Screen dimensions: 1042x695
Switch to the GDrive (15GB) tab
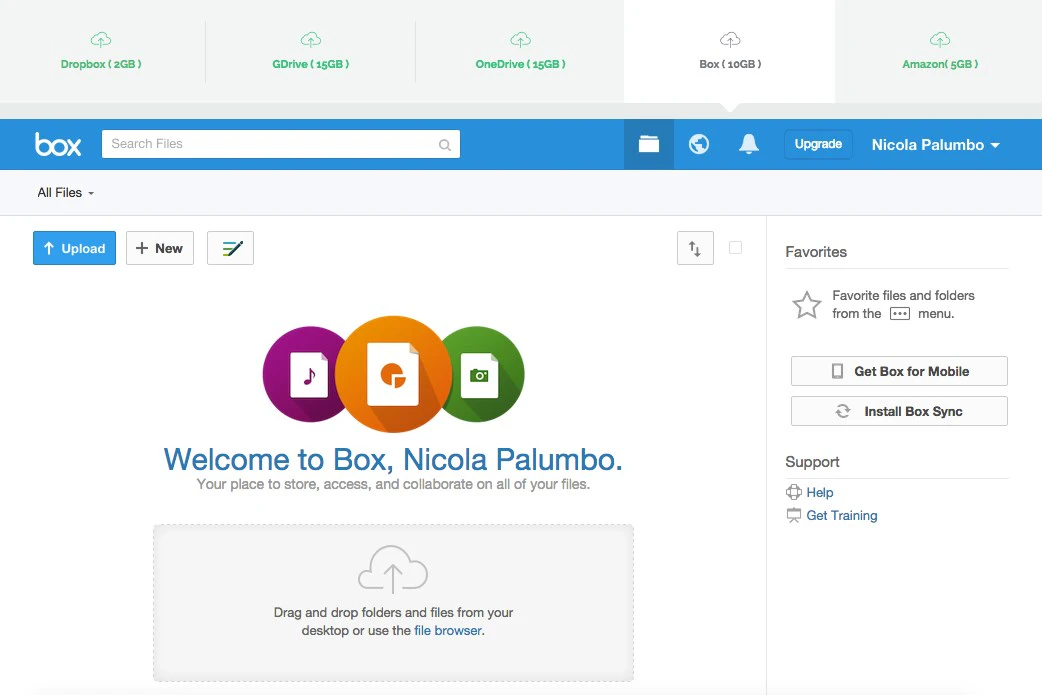310,52
